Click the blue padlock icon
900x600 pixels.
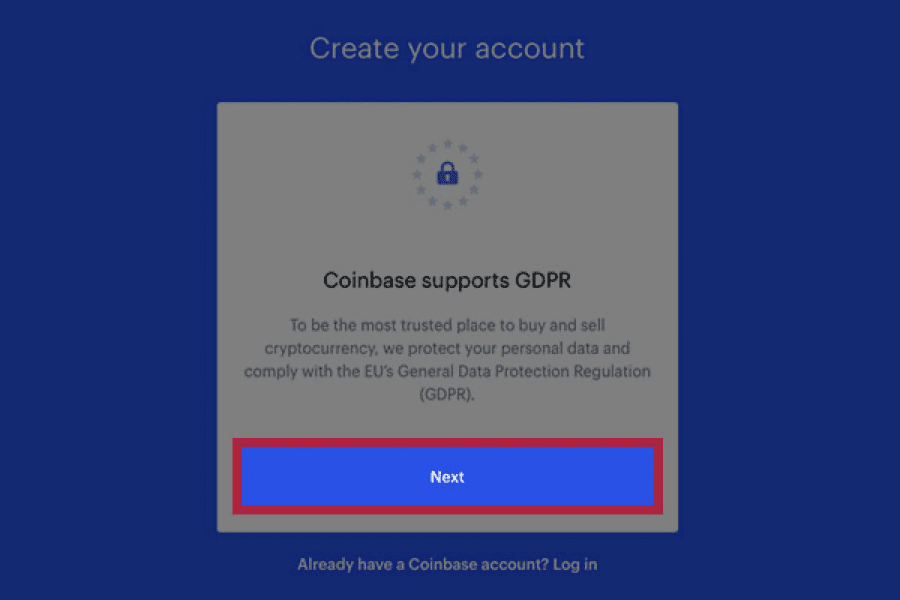448,173
